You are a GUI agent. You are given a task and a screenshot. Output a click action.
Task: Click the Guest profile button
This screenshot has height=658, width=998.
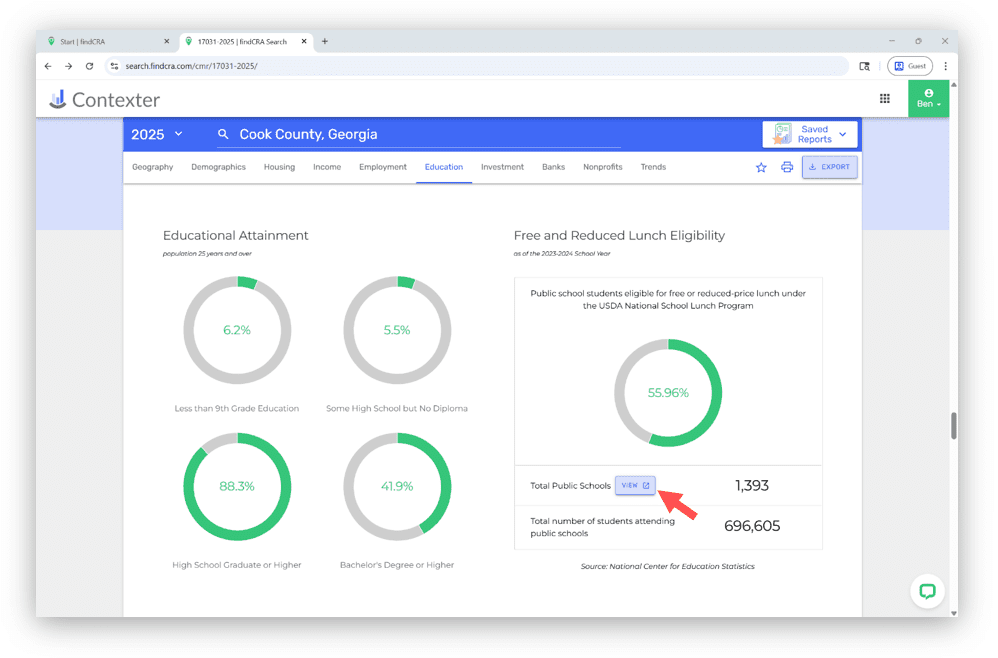click(909, 66)
